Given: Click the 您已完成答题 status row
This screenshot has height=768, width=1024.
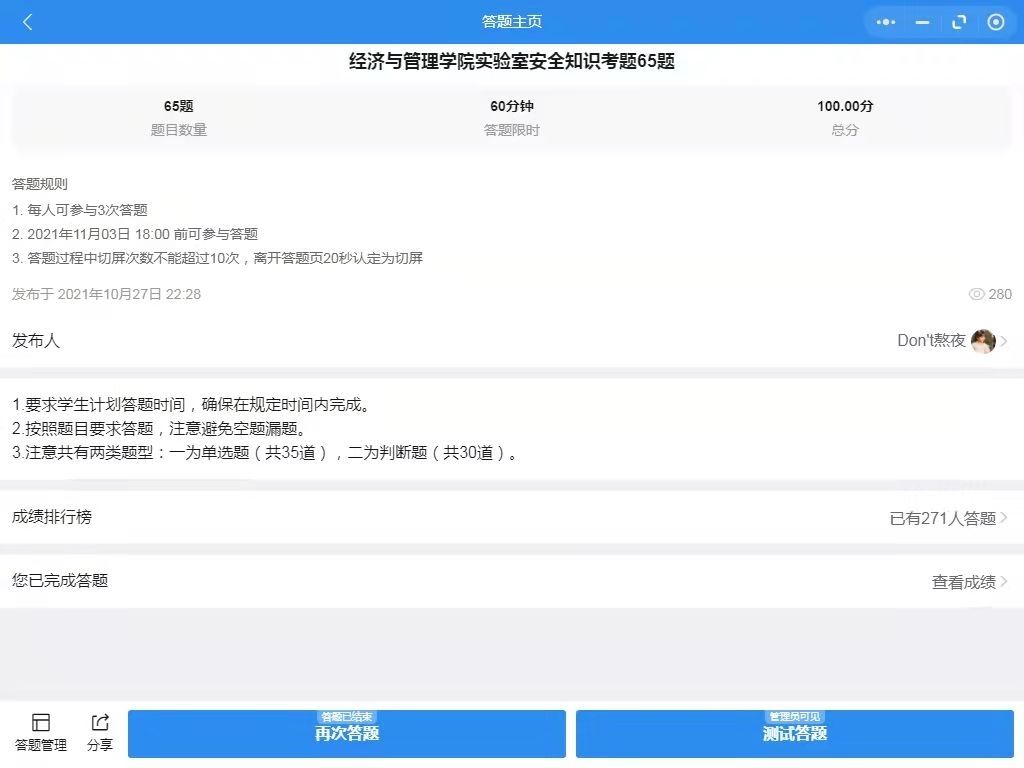Looking at the screenshot, I should point(60,581).
